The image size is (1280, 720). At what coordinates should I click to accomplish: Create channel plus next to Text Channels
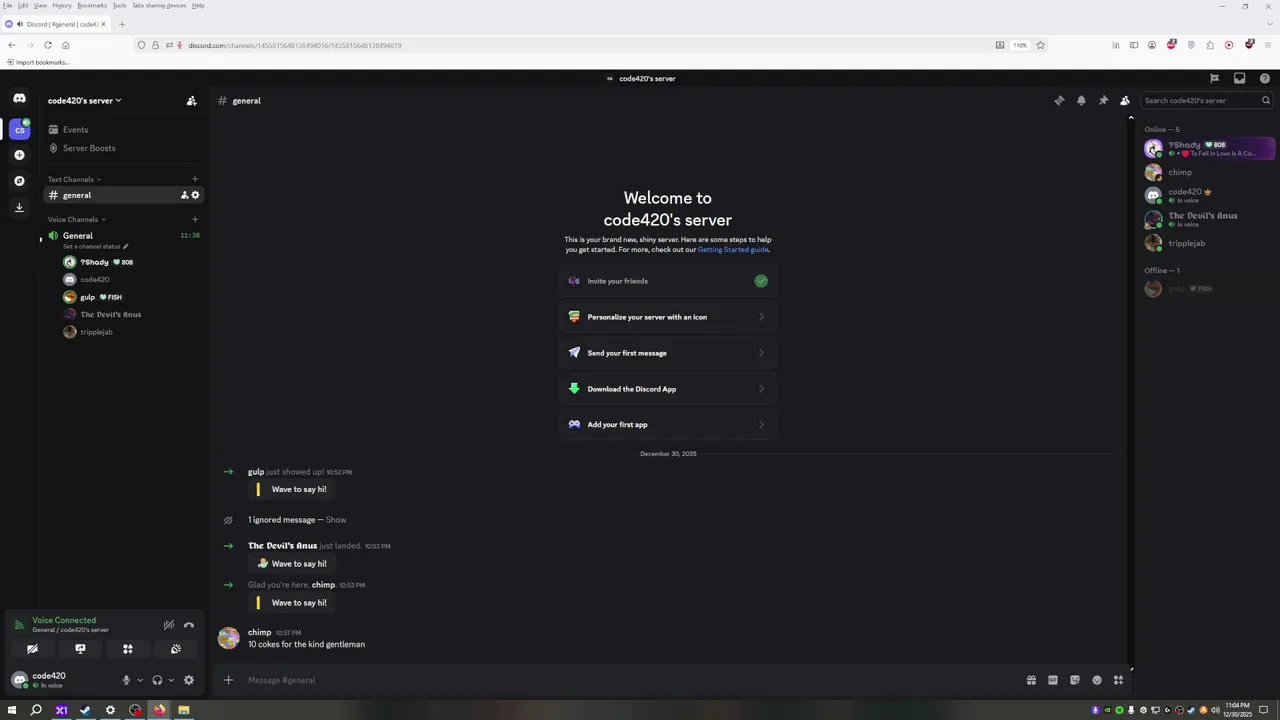(195, 179)
